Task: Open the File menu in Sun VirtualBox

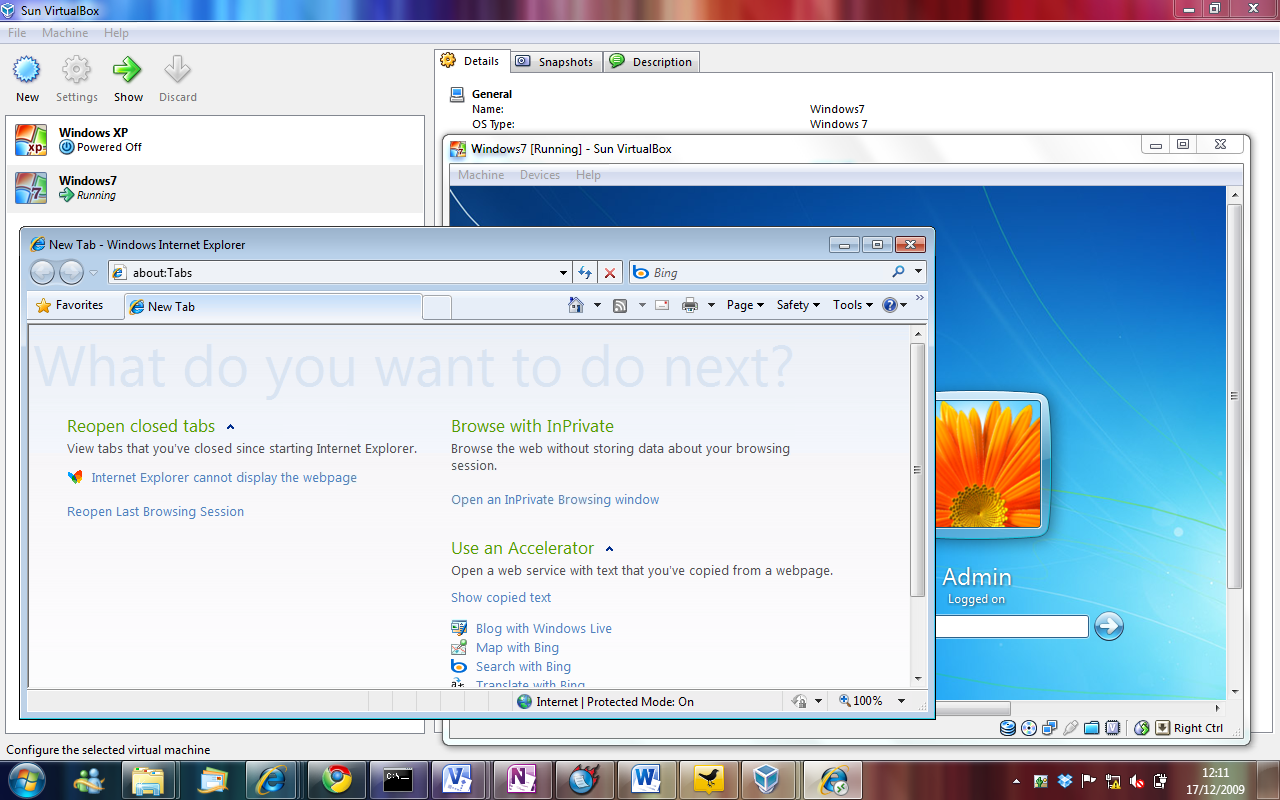Action: [17, 33]
